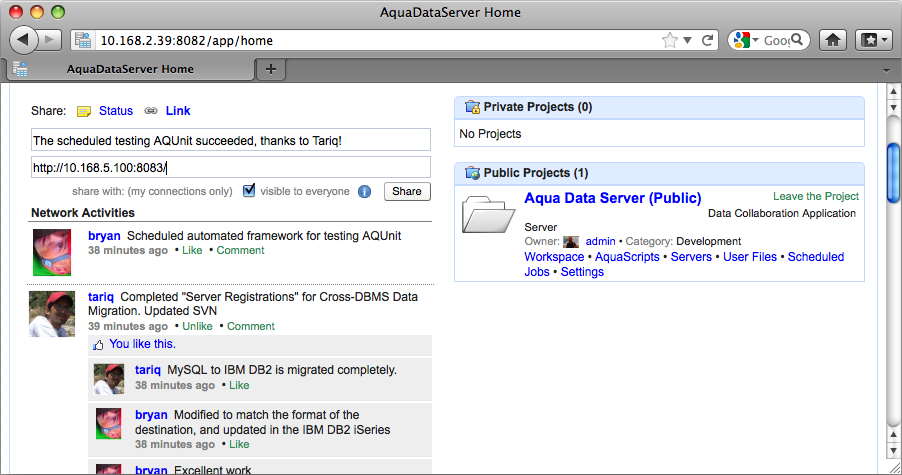
Task: Click the yellow Status note icon
Action: [x=84, y=111]
